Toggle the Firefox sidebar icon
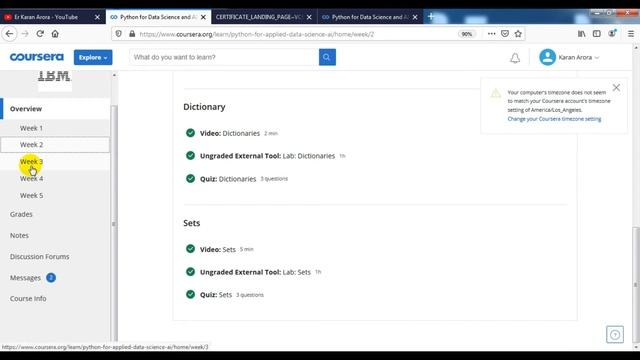Screen dimensions: 640x360 (597, 34)
